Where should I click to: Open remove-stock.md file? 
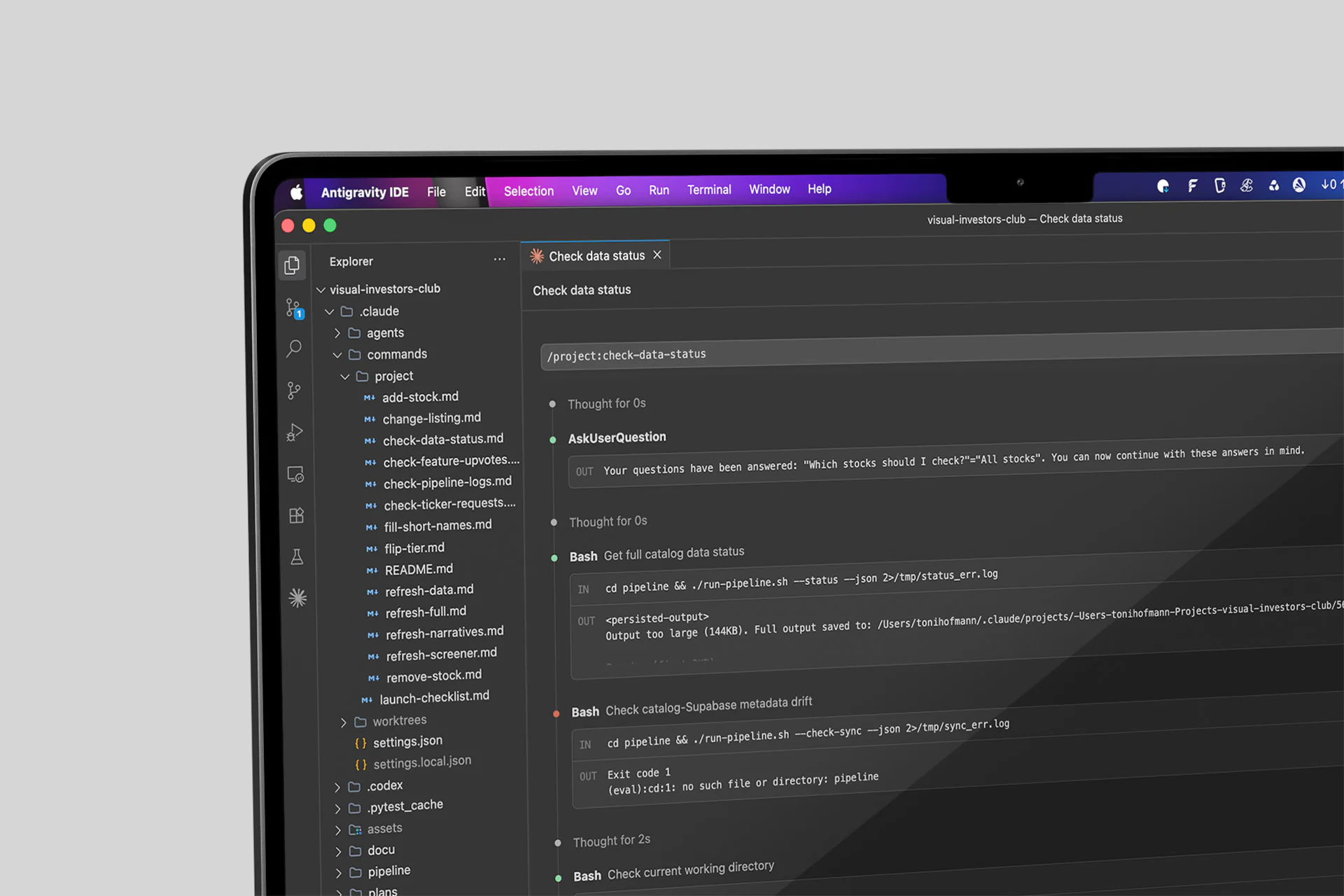point(434,676)
